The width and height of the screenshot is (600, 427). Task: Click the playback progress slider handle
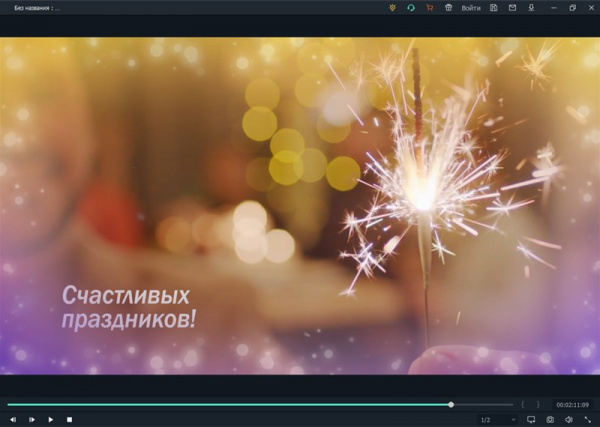451,405
